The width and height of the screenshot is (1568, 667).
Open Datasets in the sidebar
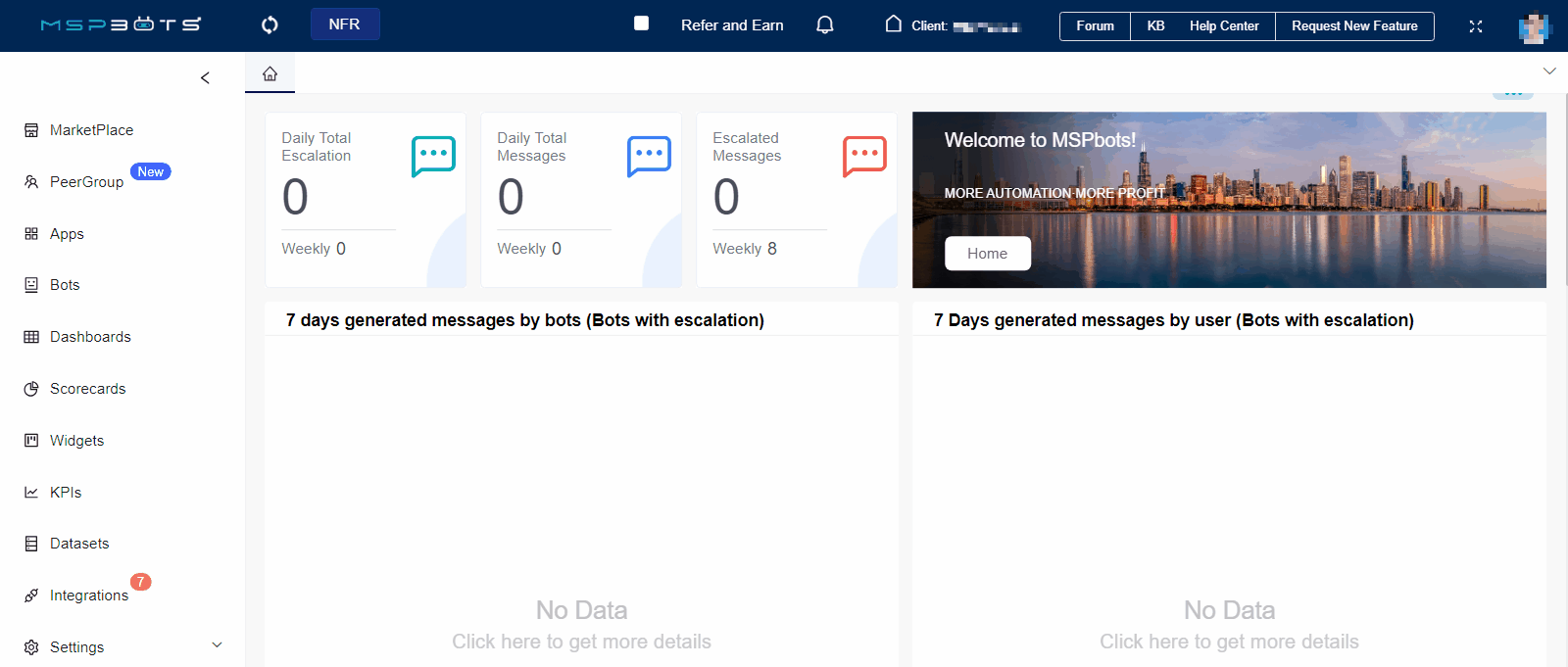click(x=78, y=544)
